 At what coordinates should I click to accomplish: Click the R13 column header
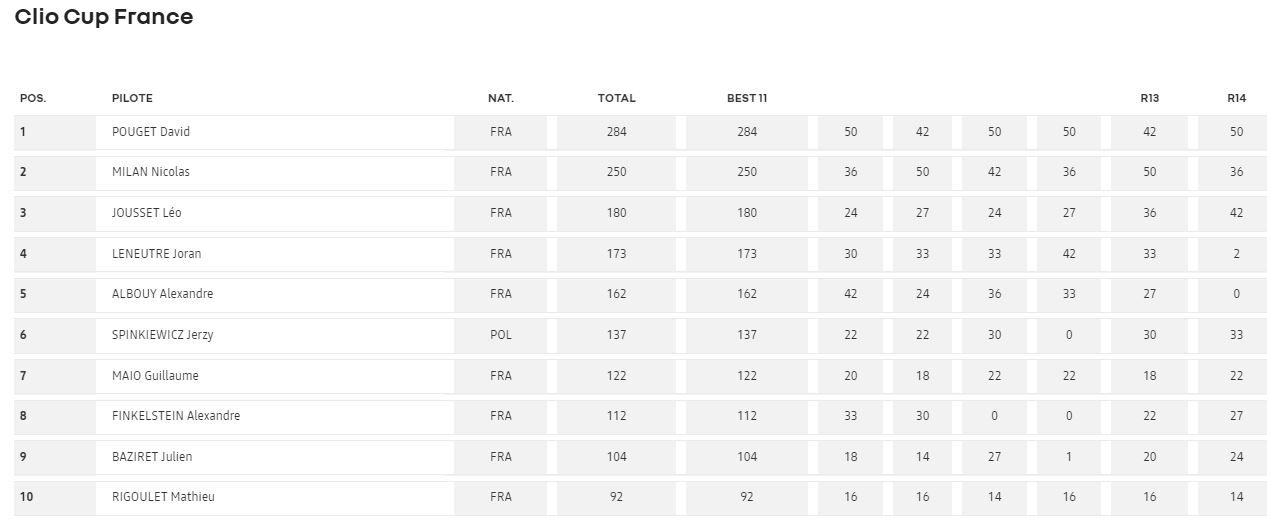[1149, 98]
